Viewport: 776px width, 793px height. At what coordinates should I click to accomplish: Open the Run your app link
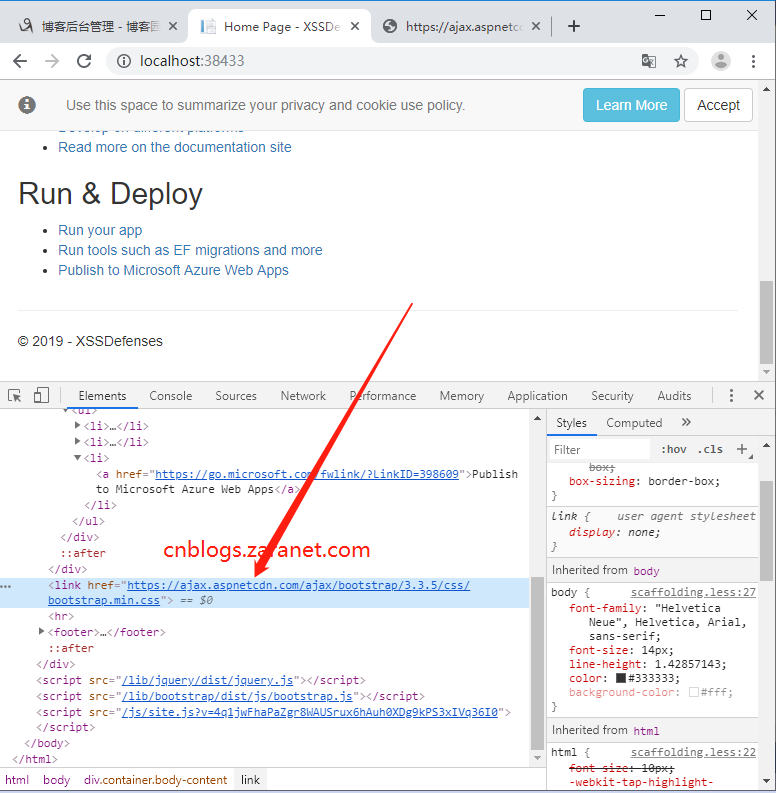pos(100,230)
